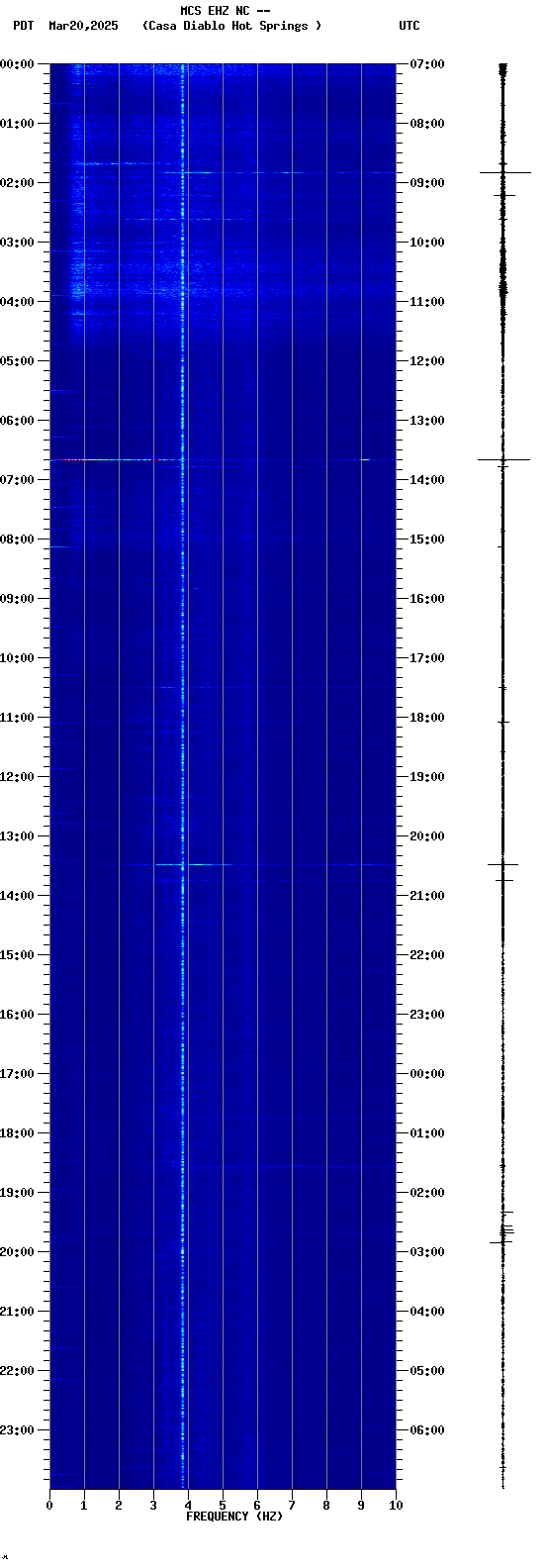Click the 06:00 UTC time label
Screen dimensions: 546x1568
tap(426, 1429)
